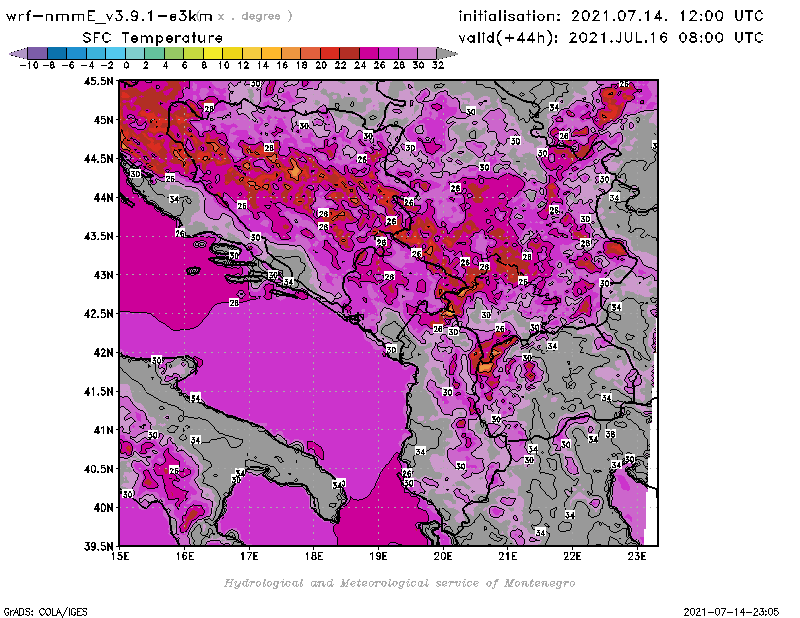Click the 17E longitude label

[x=249, y=556]
